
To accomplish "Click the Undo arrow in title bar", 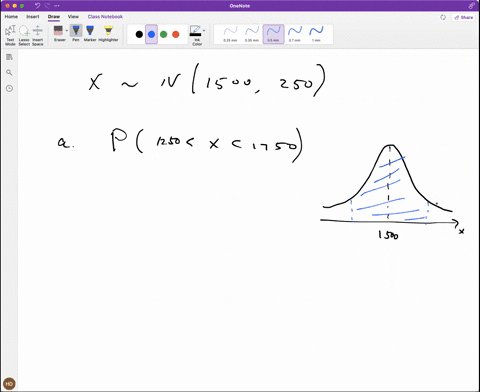I will pyautogui.click(x=37, y=6).
